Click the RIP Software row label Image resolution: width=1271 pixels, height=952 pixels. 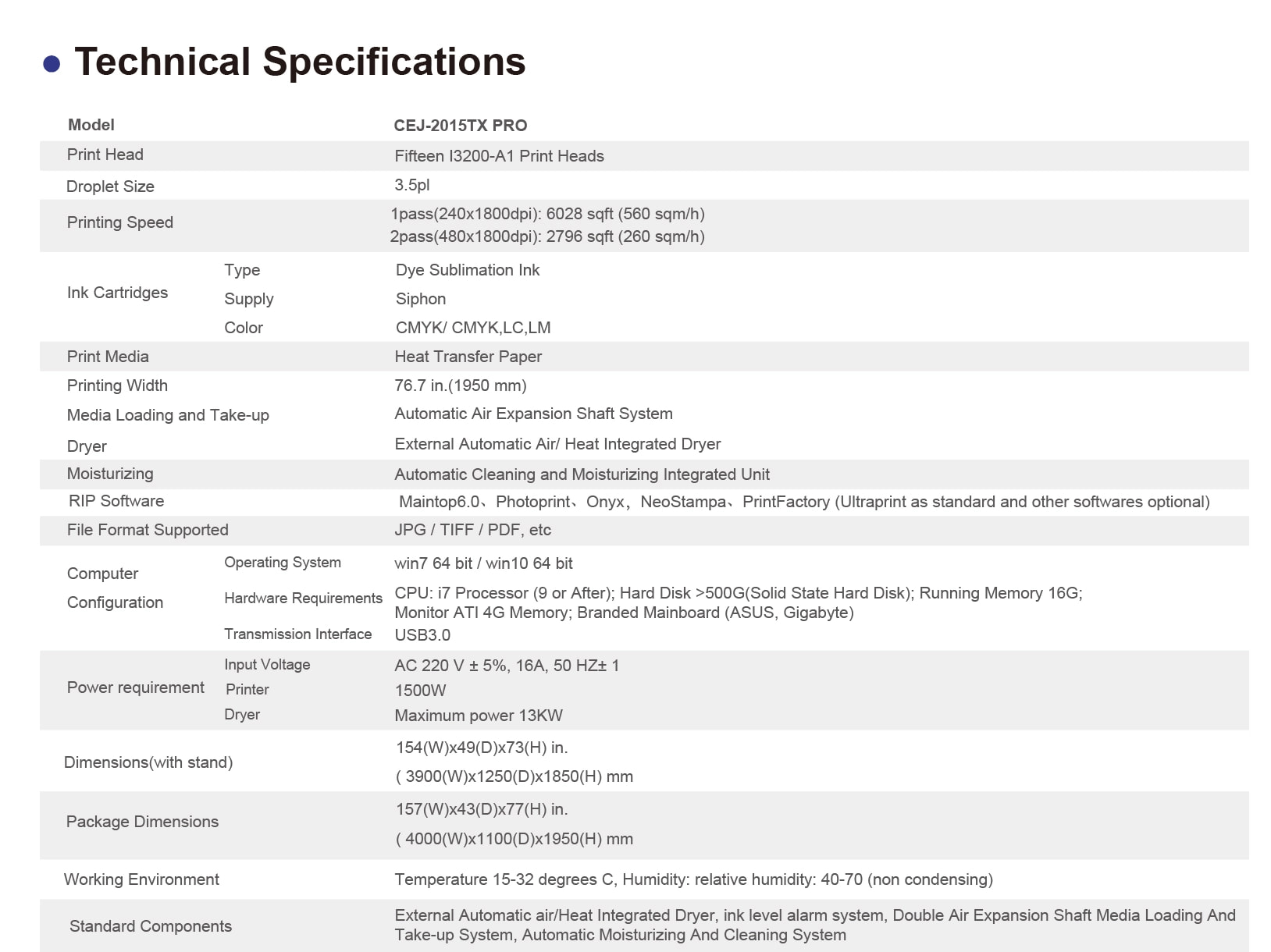[116, 501]
